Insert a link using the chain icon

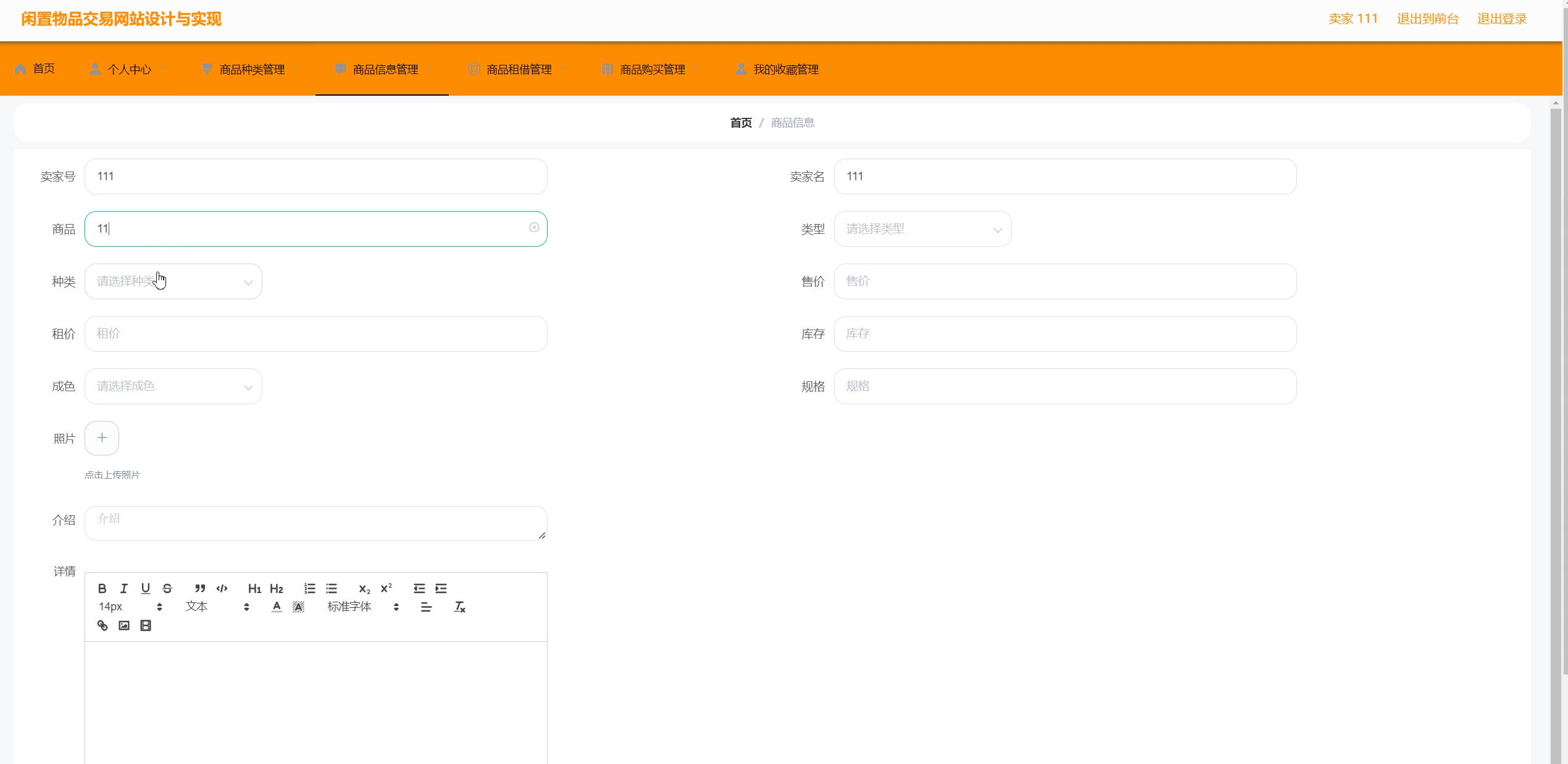tap(102, 625)
